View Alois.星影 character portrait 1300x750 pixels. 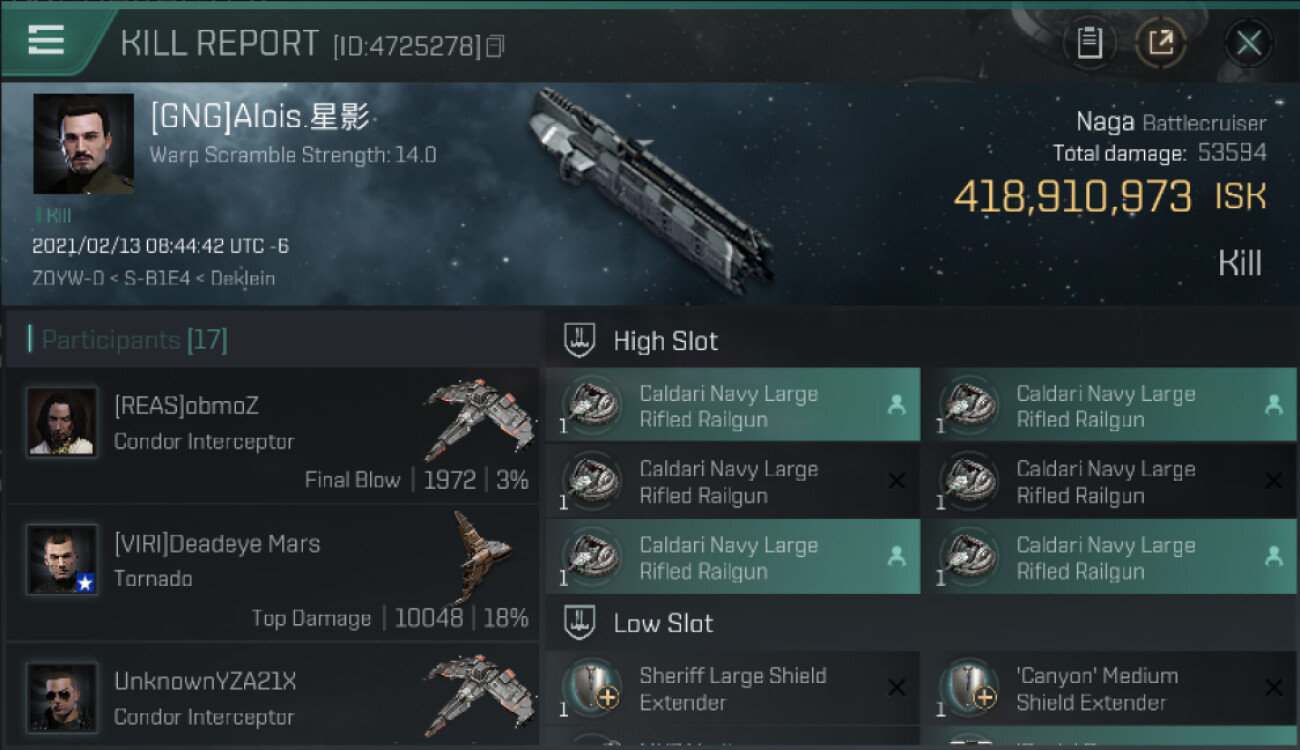(x=83, y=144)
